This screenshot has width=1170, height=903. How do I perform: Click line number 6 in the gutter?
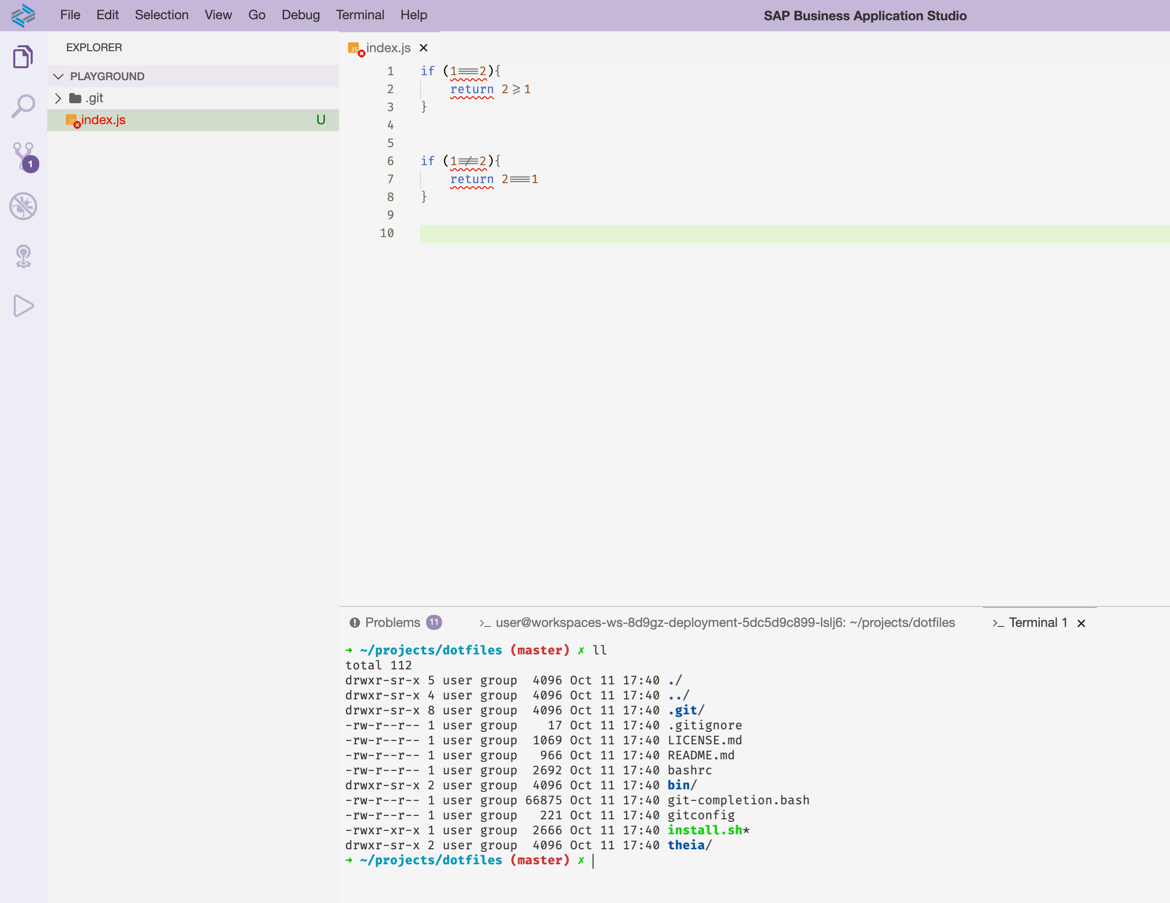[390, 161]
